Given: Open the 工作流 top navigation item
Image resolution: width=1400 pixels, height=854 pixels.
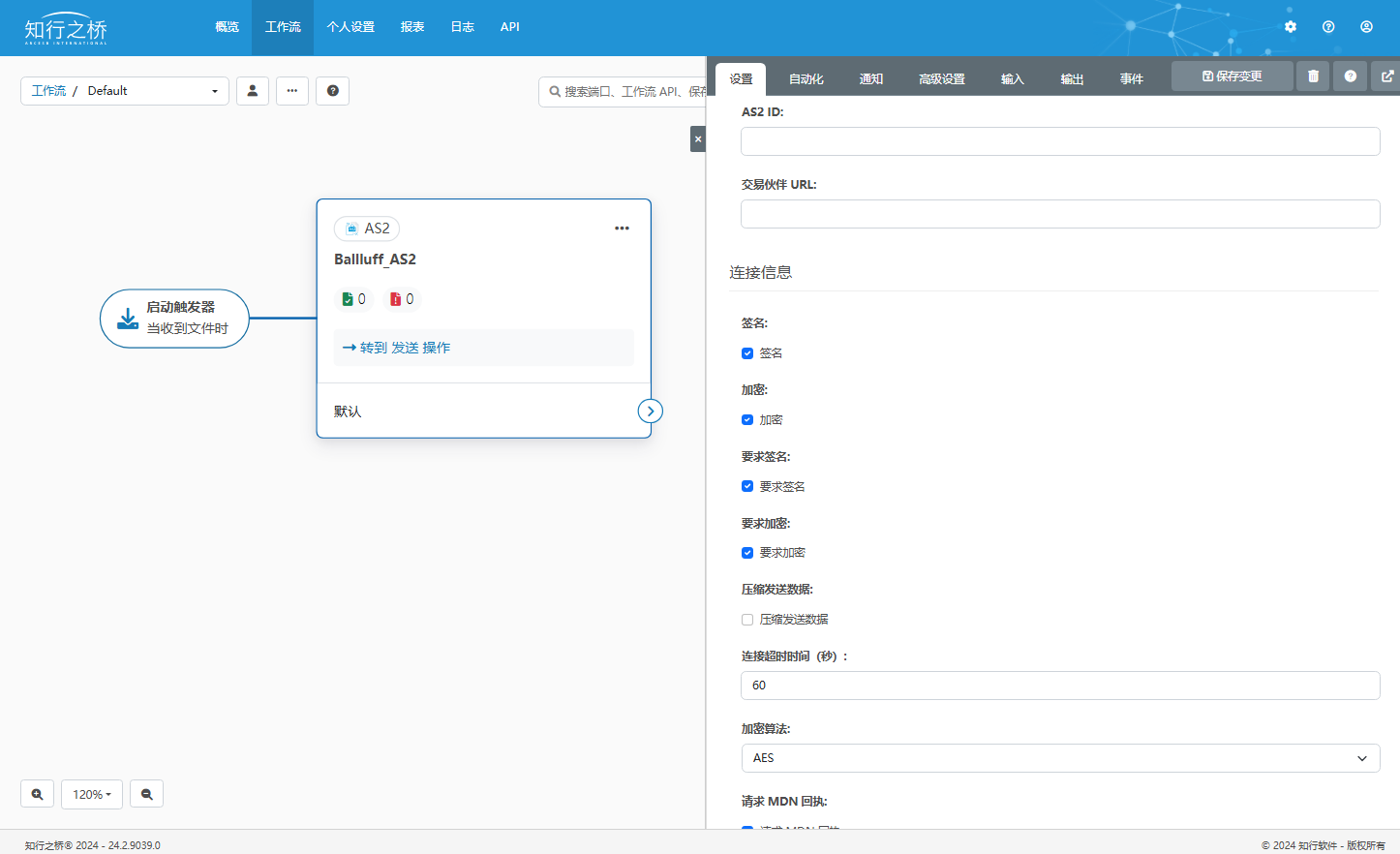Looking at the screenshot, I should click(283, 27).
